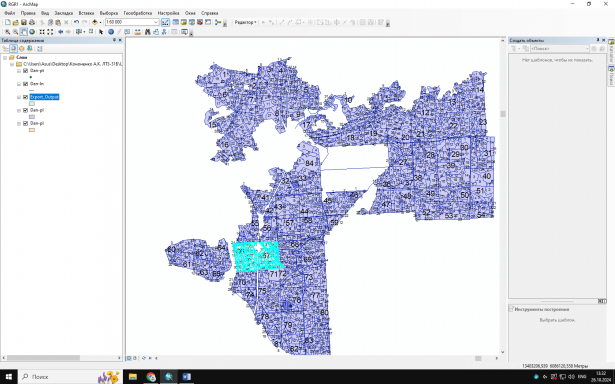Collapse the Export_Output layer legend
Viewport: 615px width, 384px height.
[x=19, y=97]
